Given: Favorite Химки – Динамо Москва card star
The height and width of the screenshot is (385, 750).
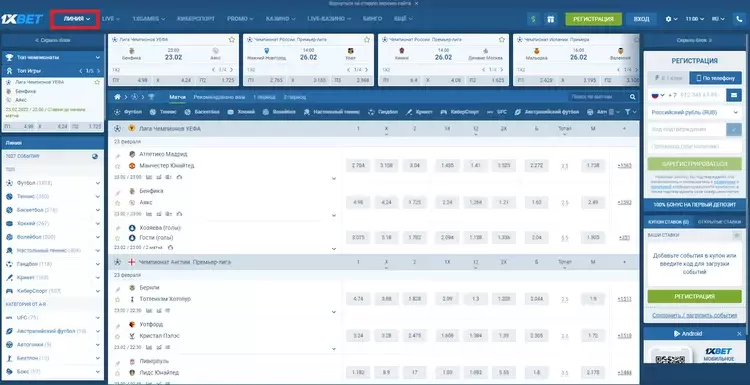Looking at the screenshot, I should [502, 40].
